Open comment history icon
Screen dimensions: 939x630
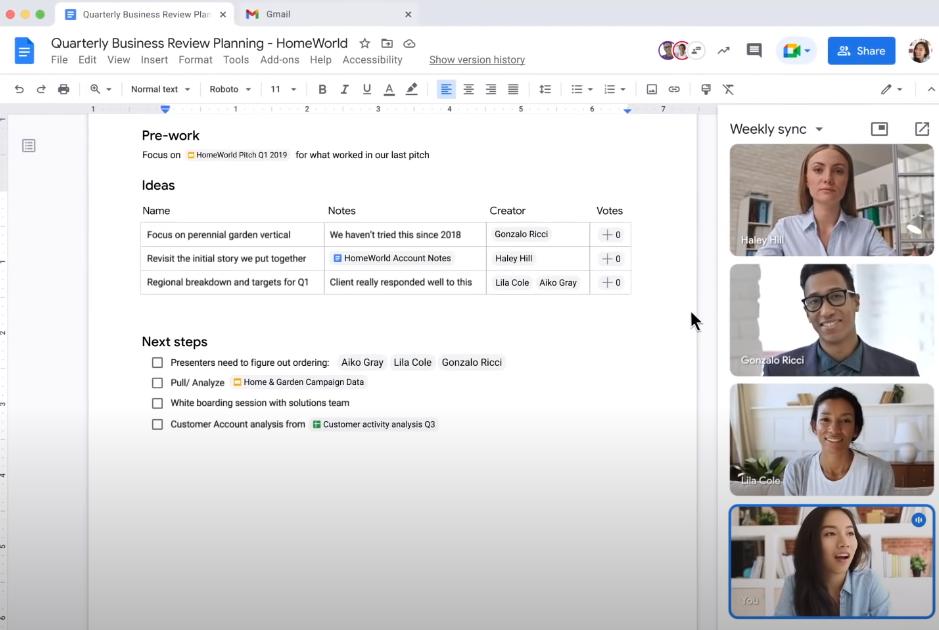(x=754, y=51)
